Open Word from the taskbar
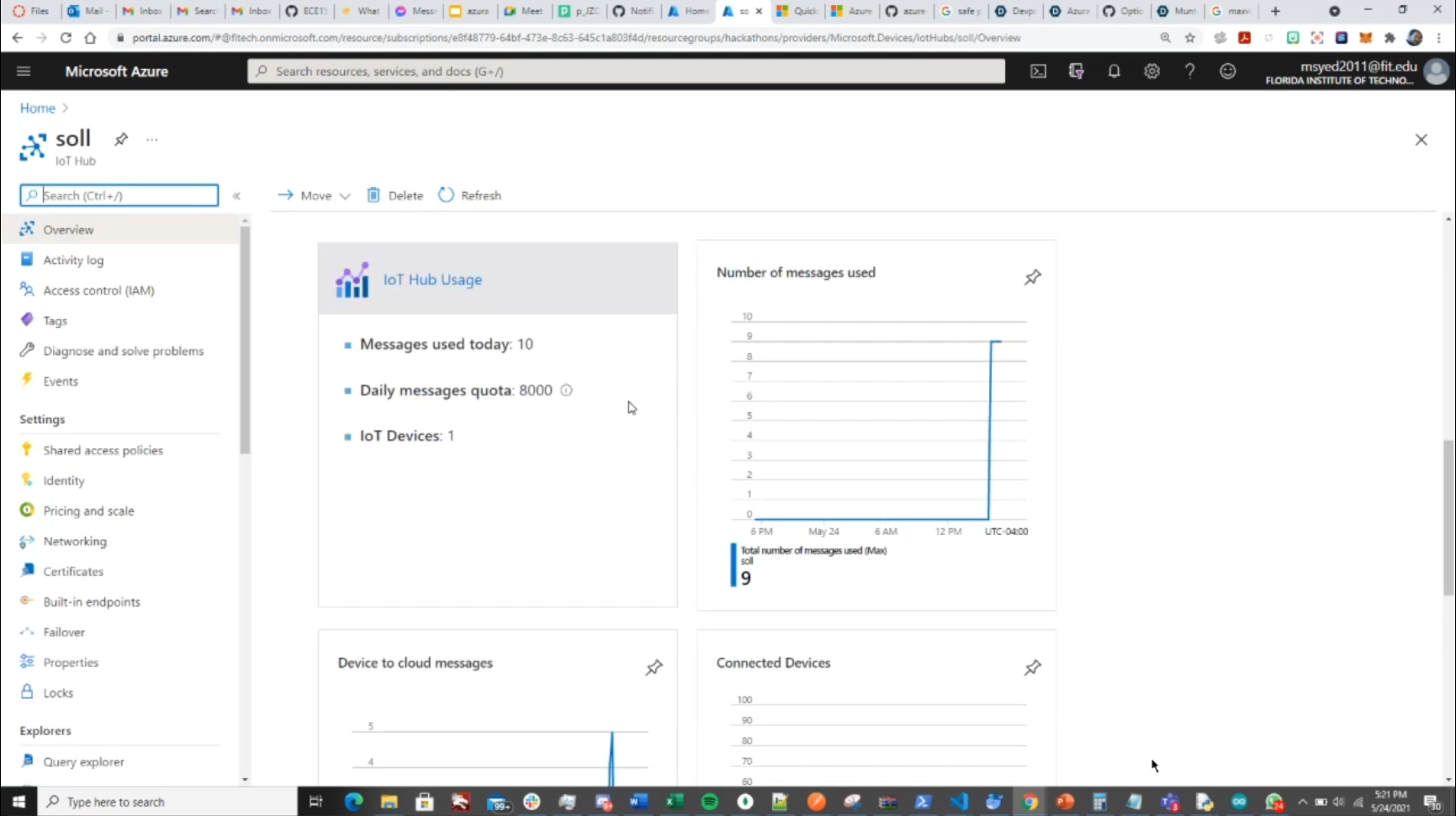Viewport: 1456px width, 816px height. pos(638,802)
